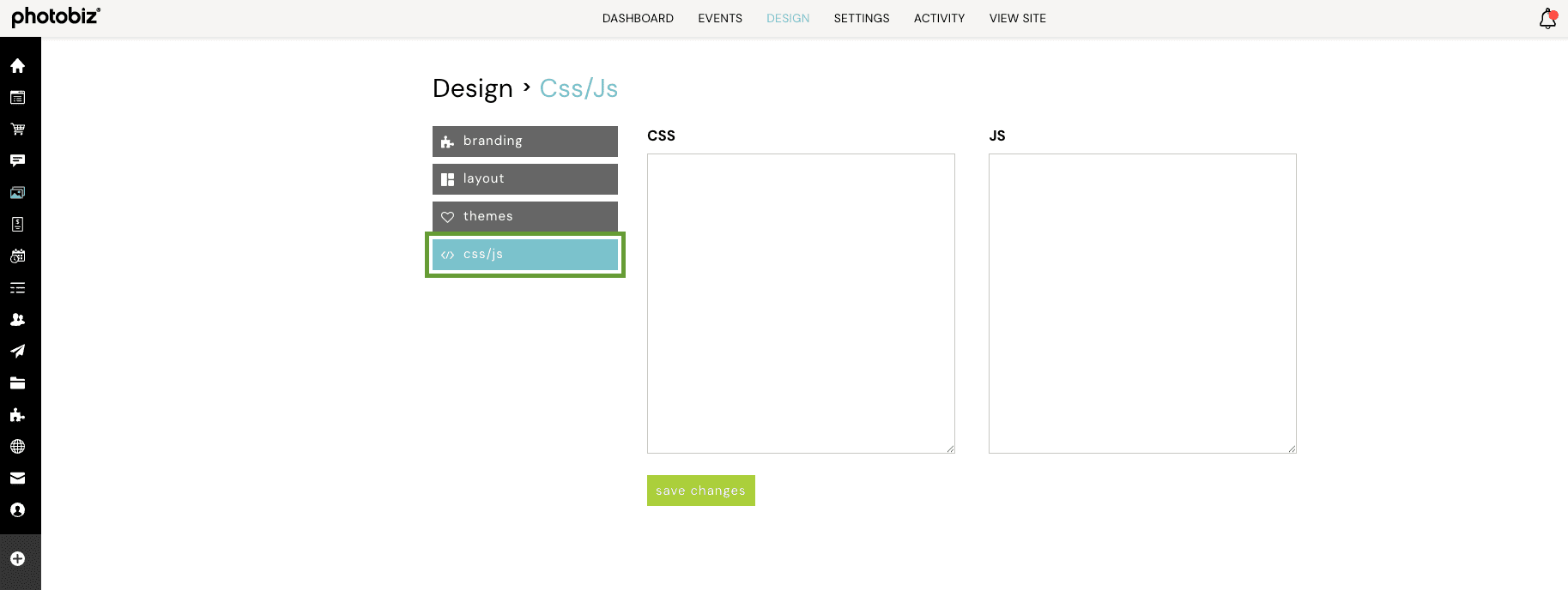Open the photo galleries sidebar icon

coord(17,193)
